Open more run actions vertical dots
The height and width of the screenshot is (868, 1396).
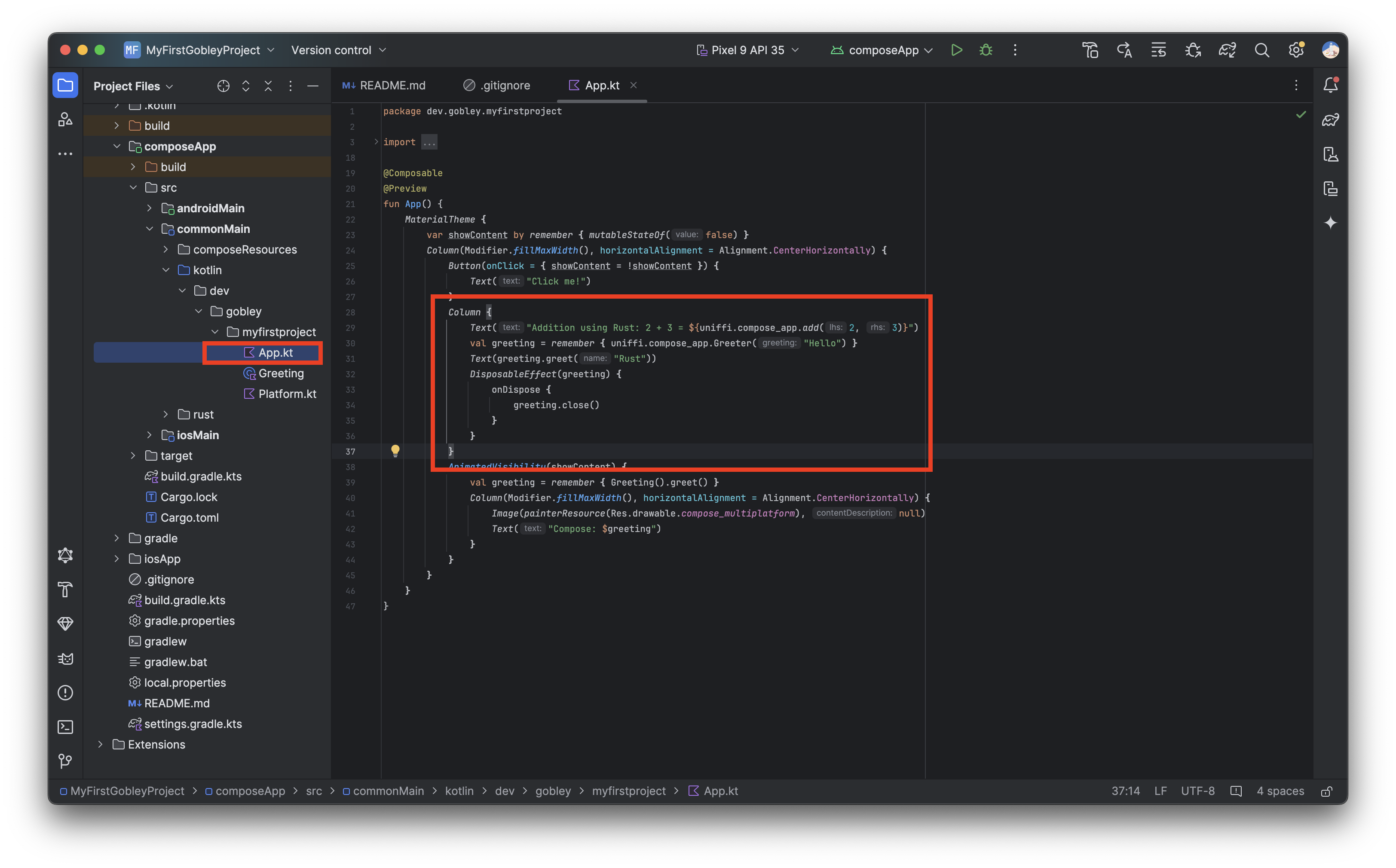pyautogui.click(x=1015, y=50)
